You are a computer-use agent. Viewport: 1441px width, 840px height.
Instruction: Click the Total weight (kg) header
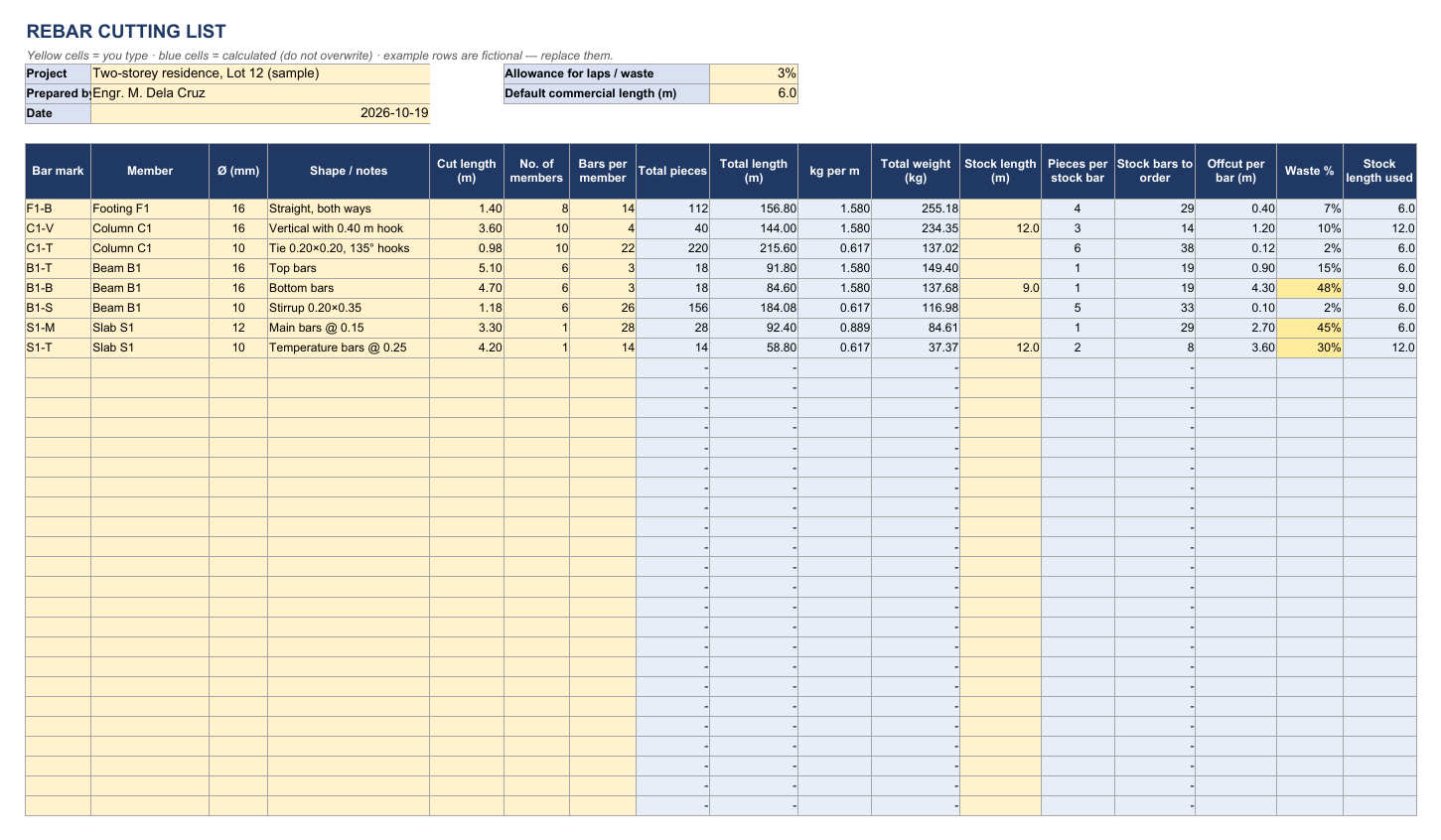pyautogui.click(x=916, y=171)
